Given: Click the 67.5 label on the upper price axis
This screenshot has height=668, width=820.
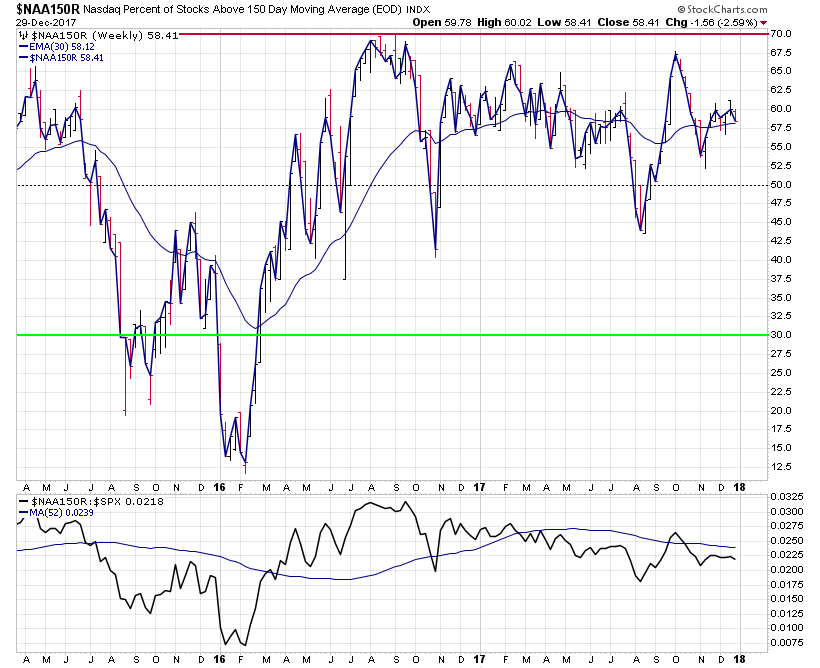Looking at the screenshot, I should click(x=781, y=52).
